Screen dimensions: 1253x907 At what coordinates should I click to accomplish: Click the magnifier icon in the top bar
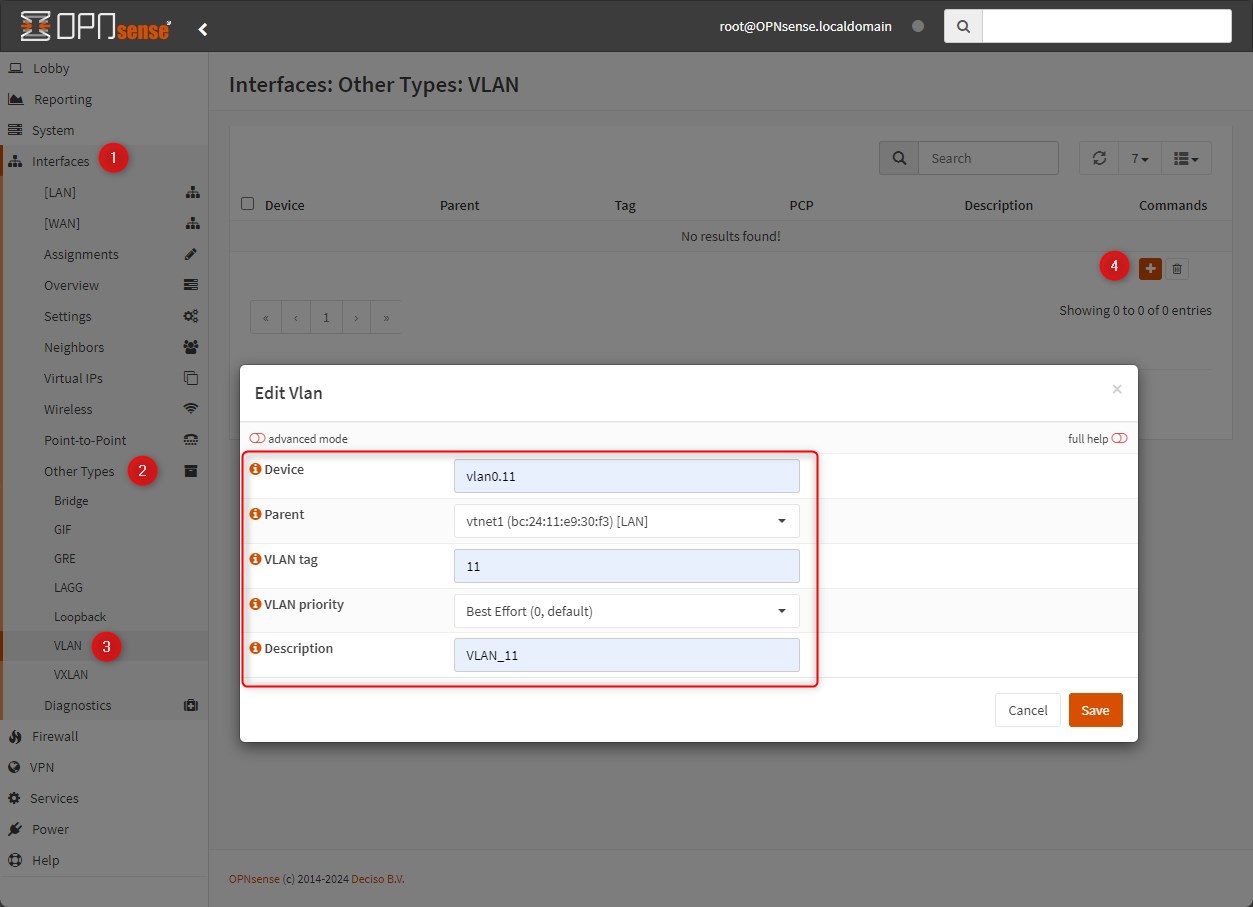[x=963, y=27]
